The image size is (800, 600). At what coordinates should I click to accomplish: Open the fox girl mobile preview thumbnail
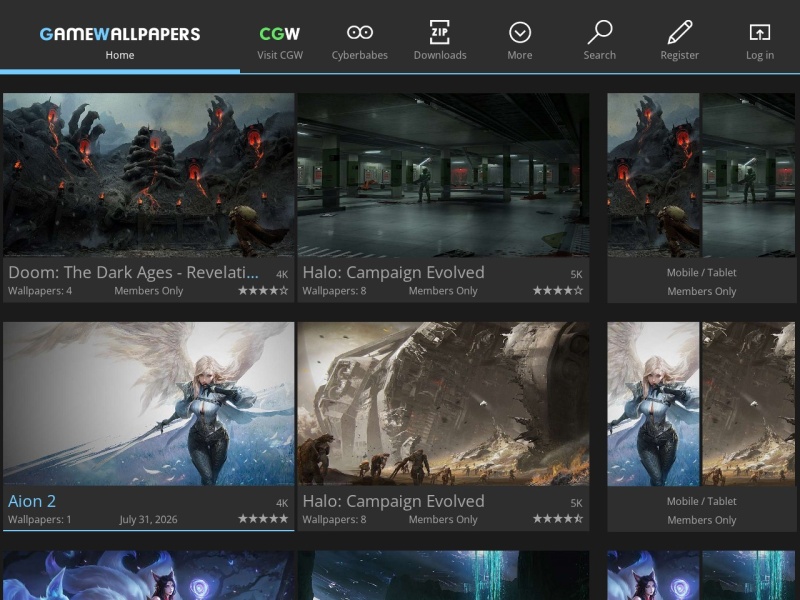coord(653,575)
